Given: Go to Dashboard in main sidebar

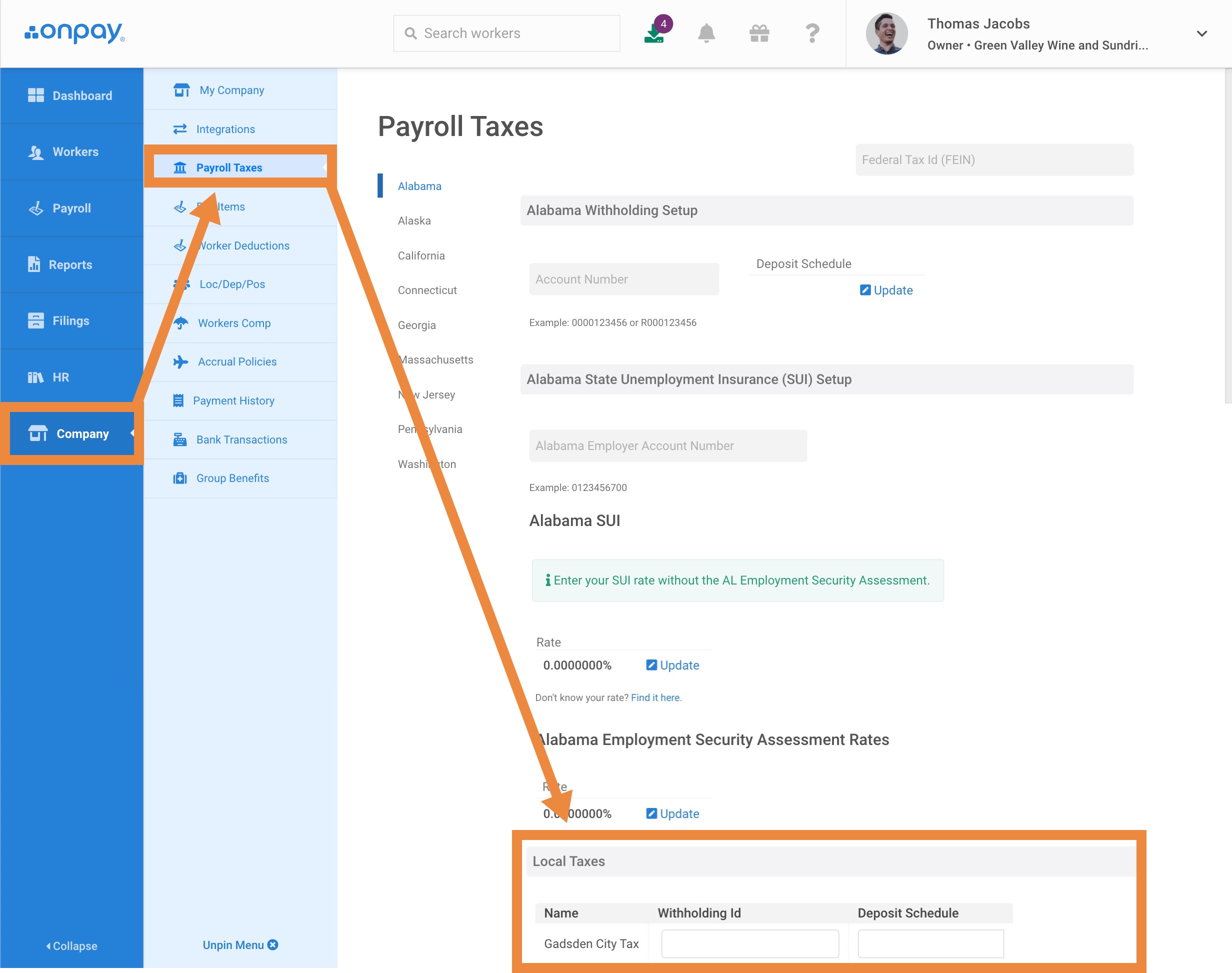Looking at the screenshot, I should pos(72,95).
